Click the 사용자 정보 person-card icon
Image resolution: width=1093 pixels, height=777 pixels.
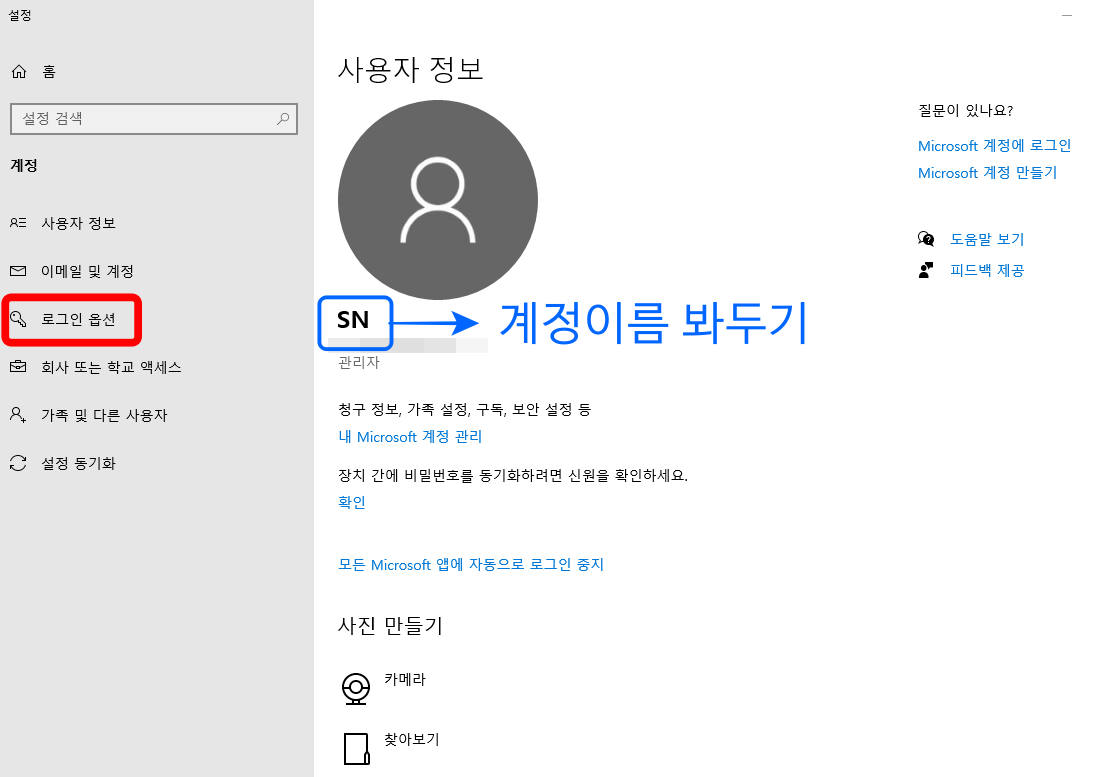[x=18, y=223]
